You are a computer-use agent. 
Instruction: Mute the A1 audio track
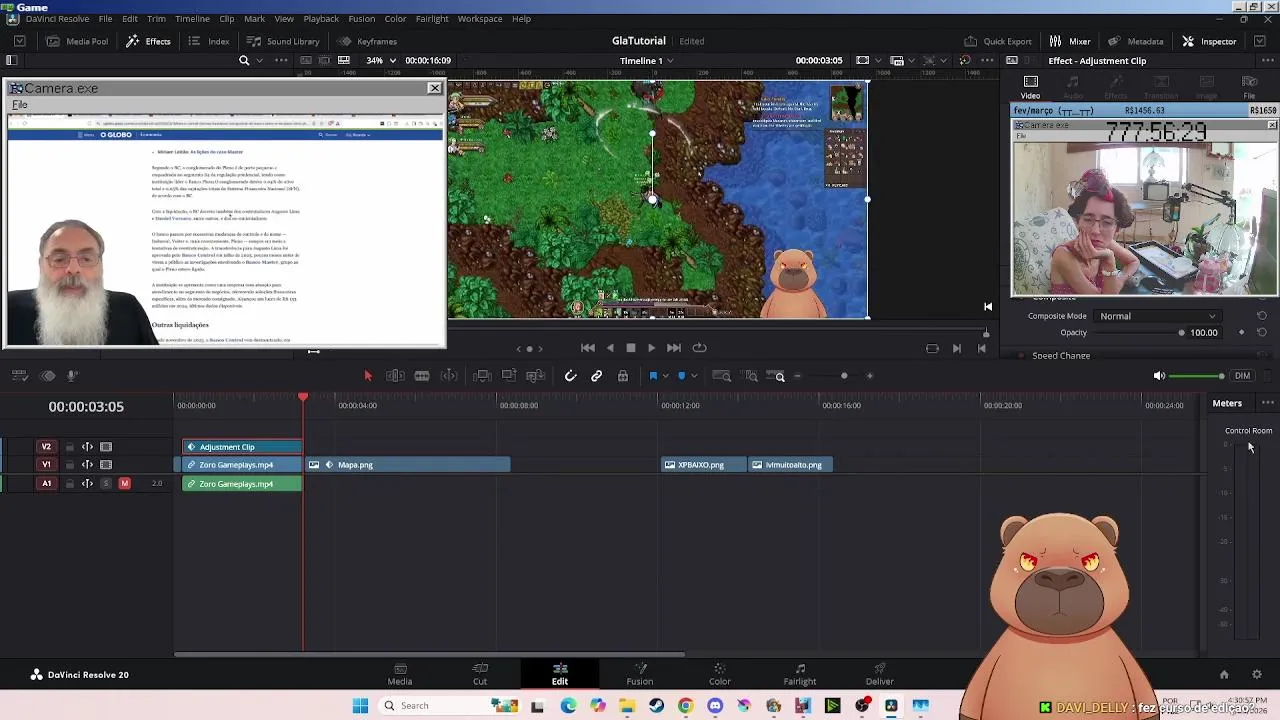click(x=124, y=484)
